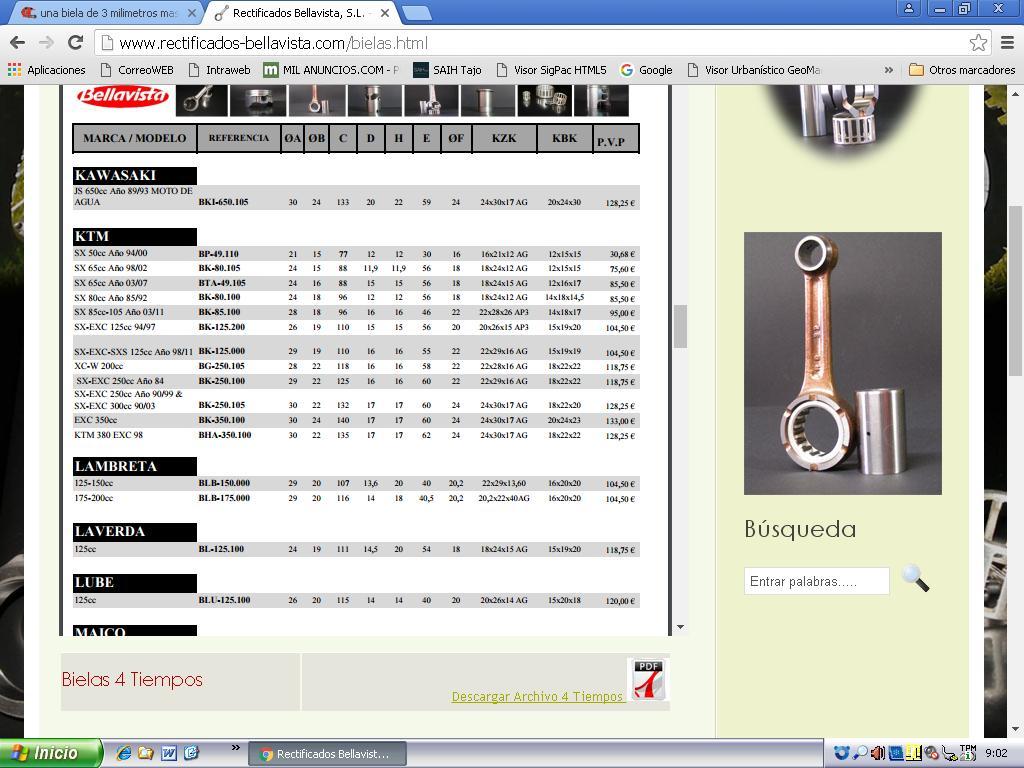Click the 'EXC 350cc' model row
Image resolution: width=1024 pixels, height=768 pixels.
[356, 420]
